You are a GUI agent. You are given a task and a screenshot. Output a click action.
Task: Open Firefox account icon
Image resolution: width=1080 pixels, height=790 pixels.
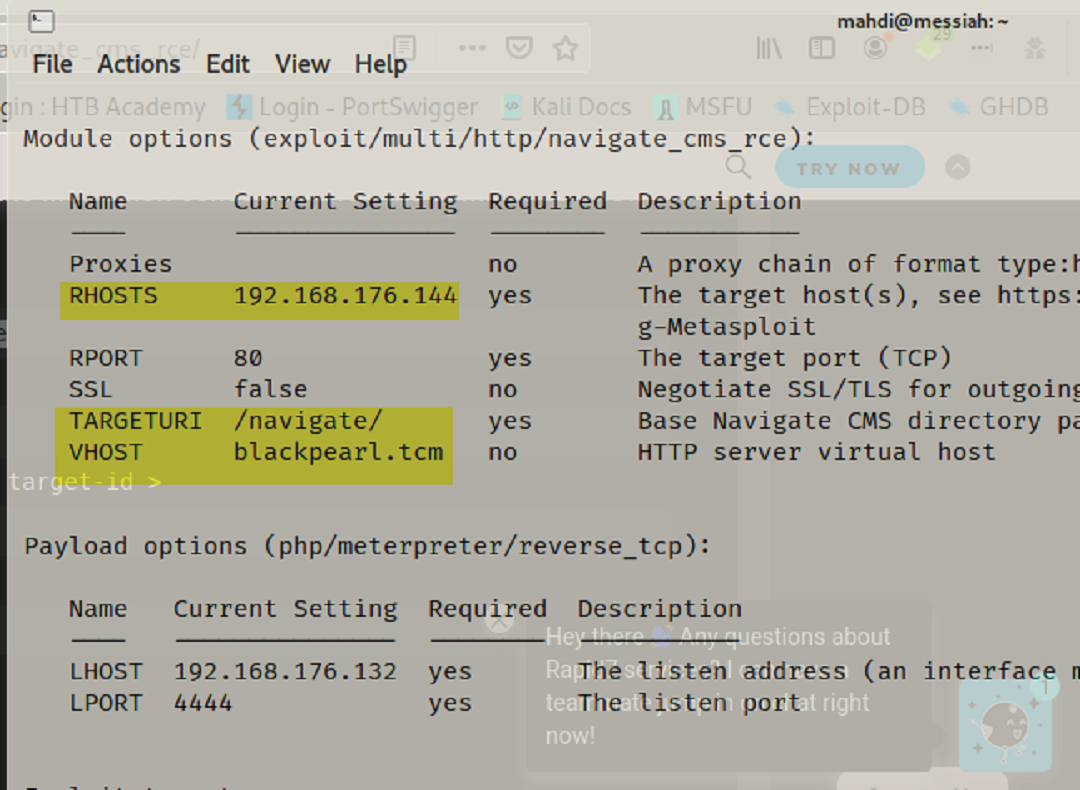coord(875,48)
